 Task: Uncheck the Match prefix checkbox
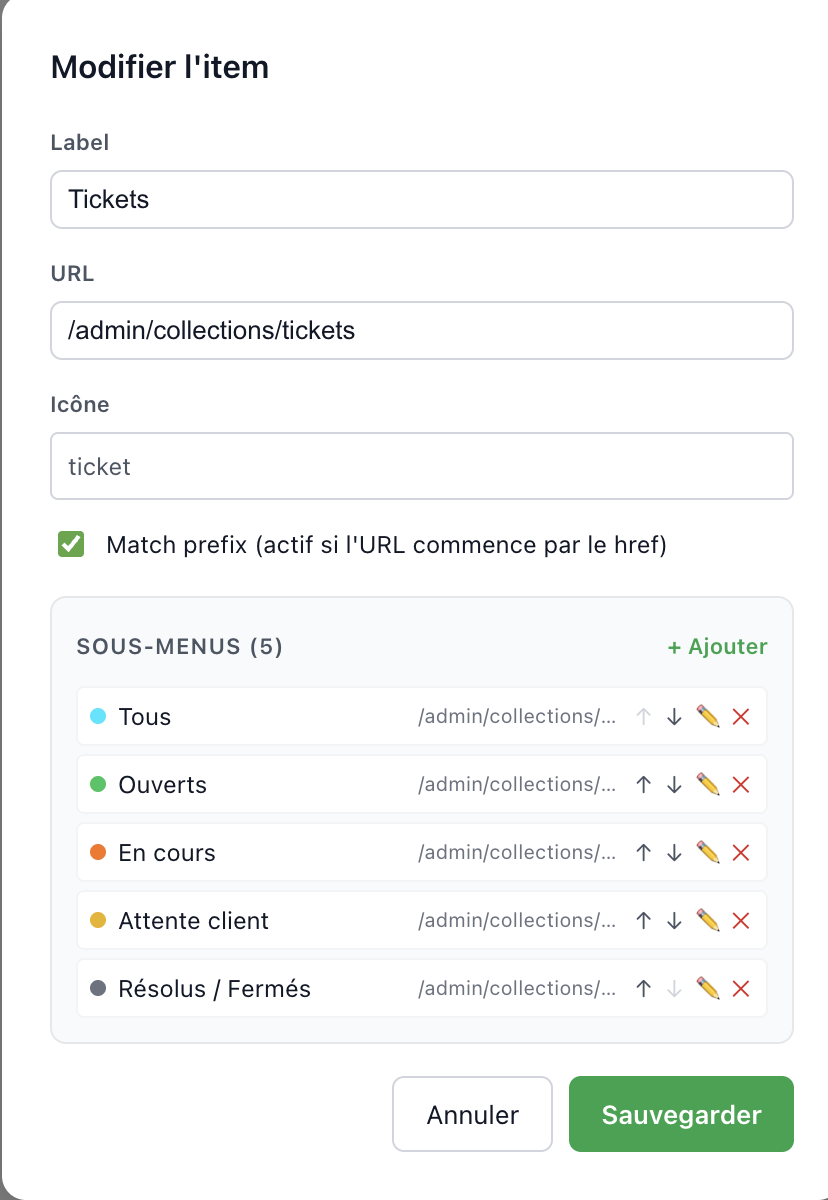click(x=71, y=545)
